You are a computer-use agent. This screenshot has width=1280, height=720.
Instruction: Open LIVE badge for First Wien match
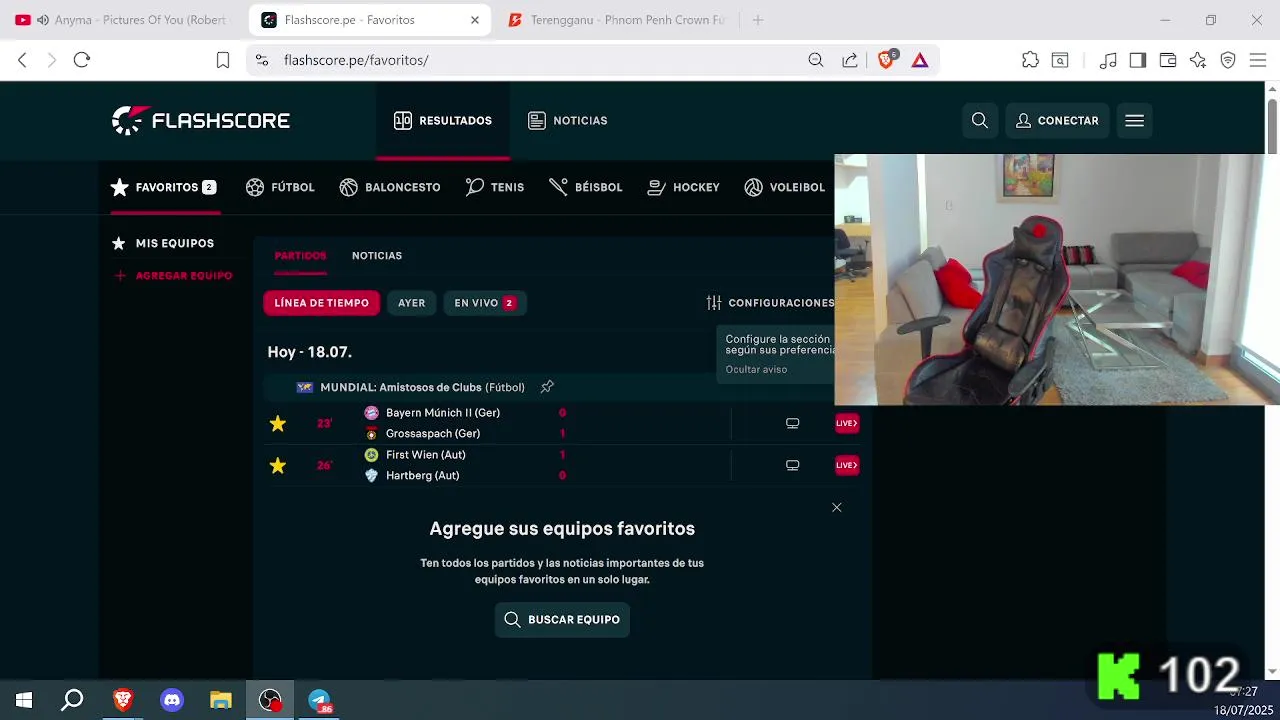(x=846, y=465)
